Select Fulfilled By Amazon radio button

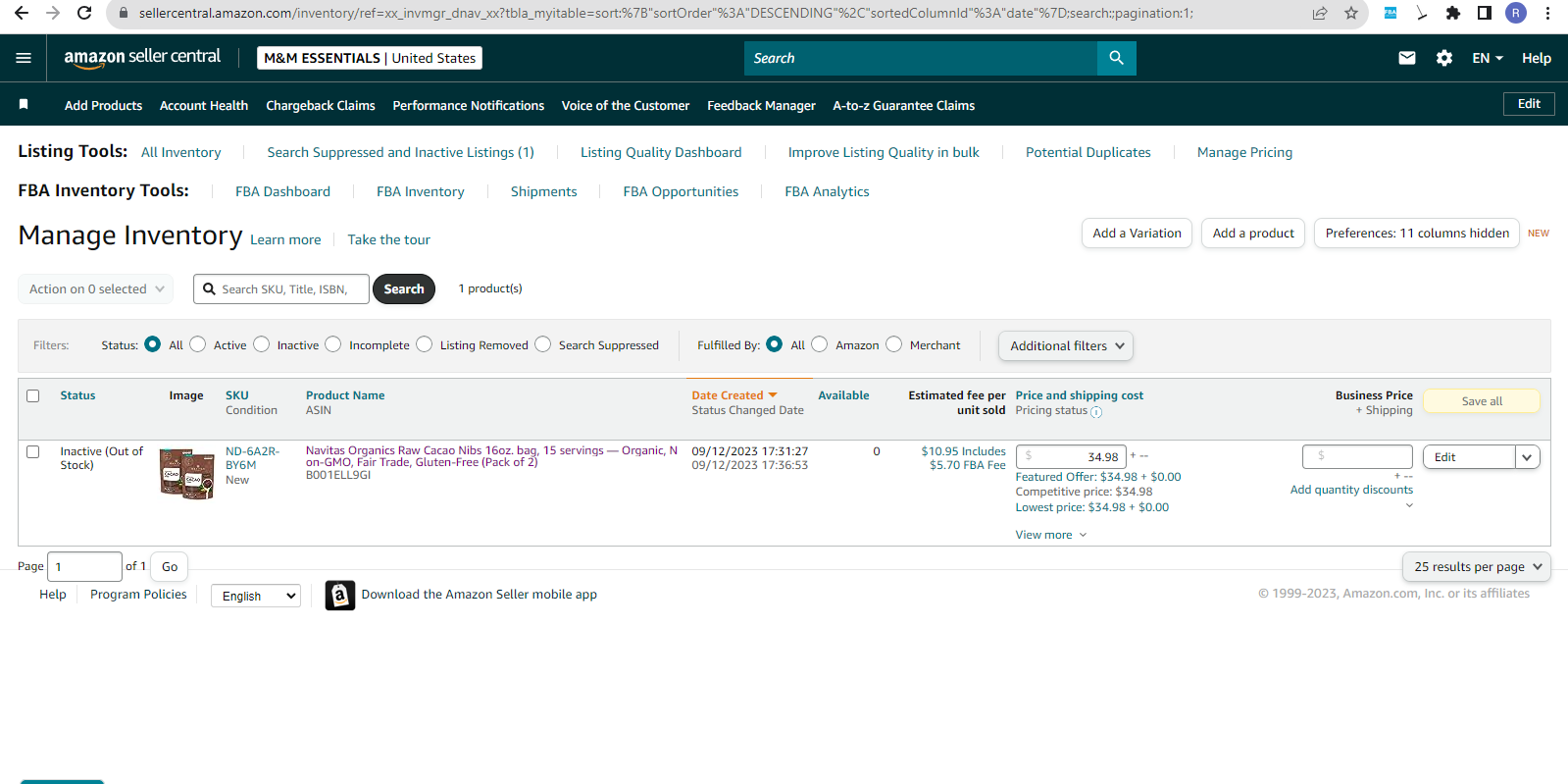point(820,344)
